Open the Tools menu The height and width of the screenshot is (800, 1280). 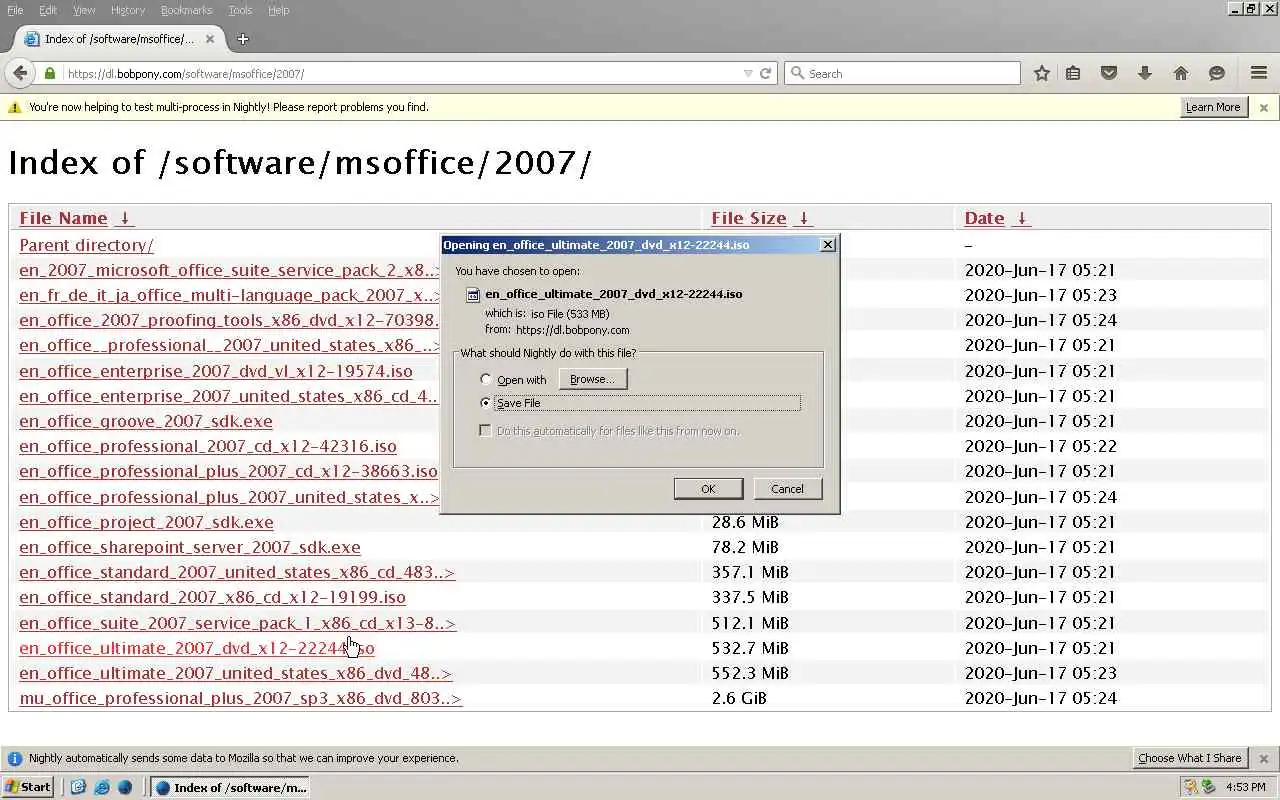click(240, 10)
